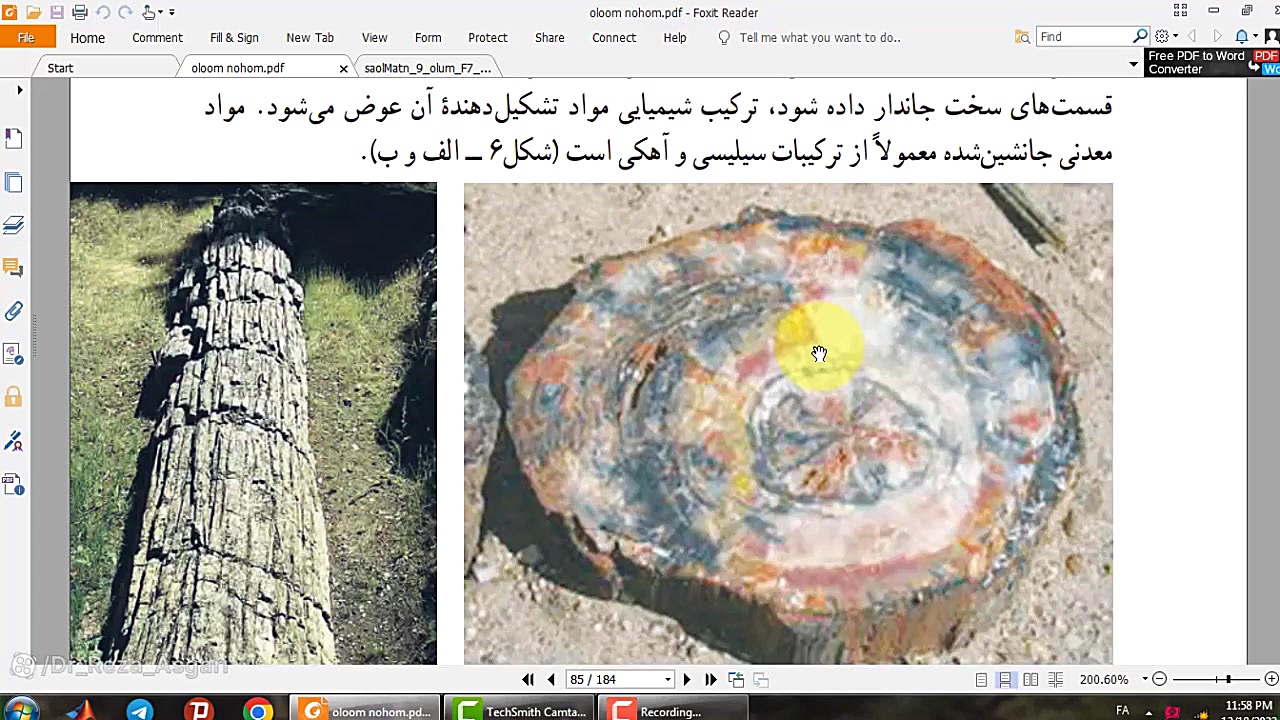The height and width of the screenshot is (720, 1280).
Task: Open the Foxit connected PDF panel icon
Action: [x=14, y=354]
